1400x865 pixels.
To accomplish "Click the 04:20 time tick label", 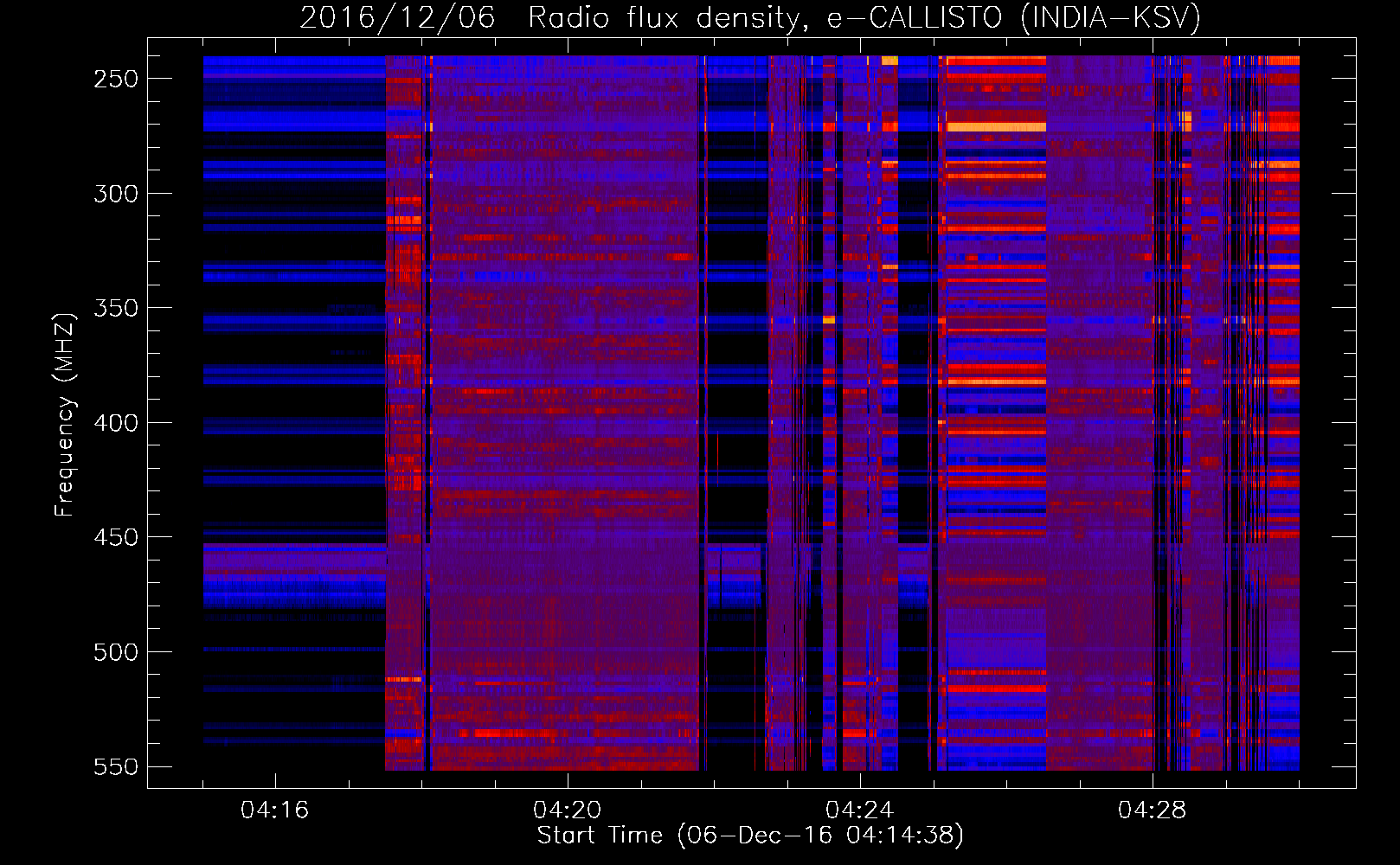I will (568, 811).
